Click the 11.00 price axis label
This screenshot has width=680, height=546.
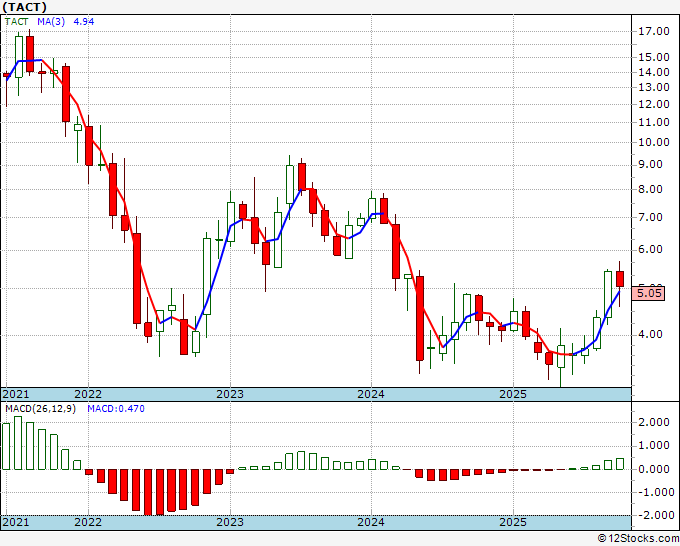coord(654,122)
